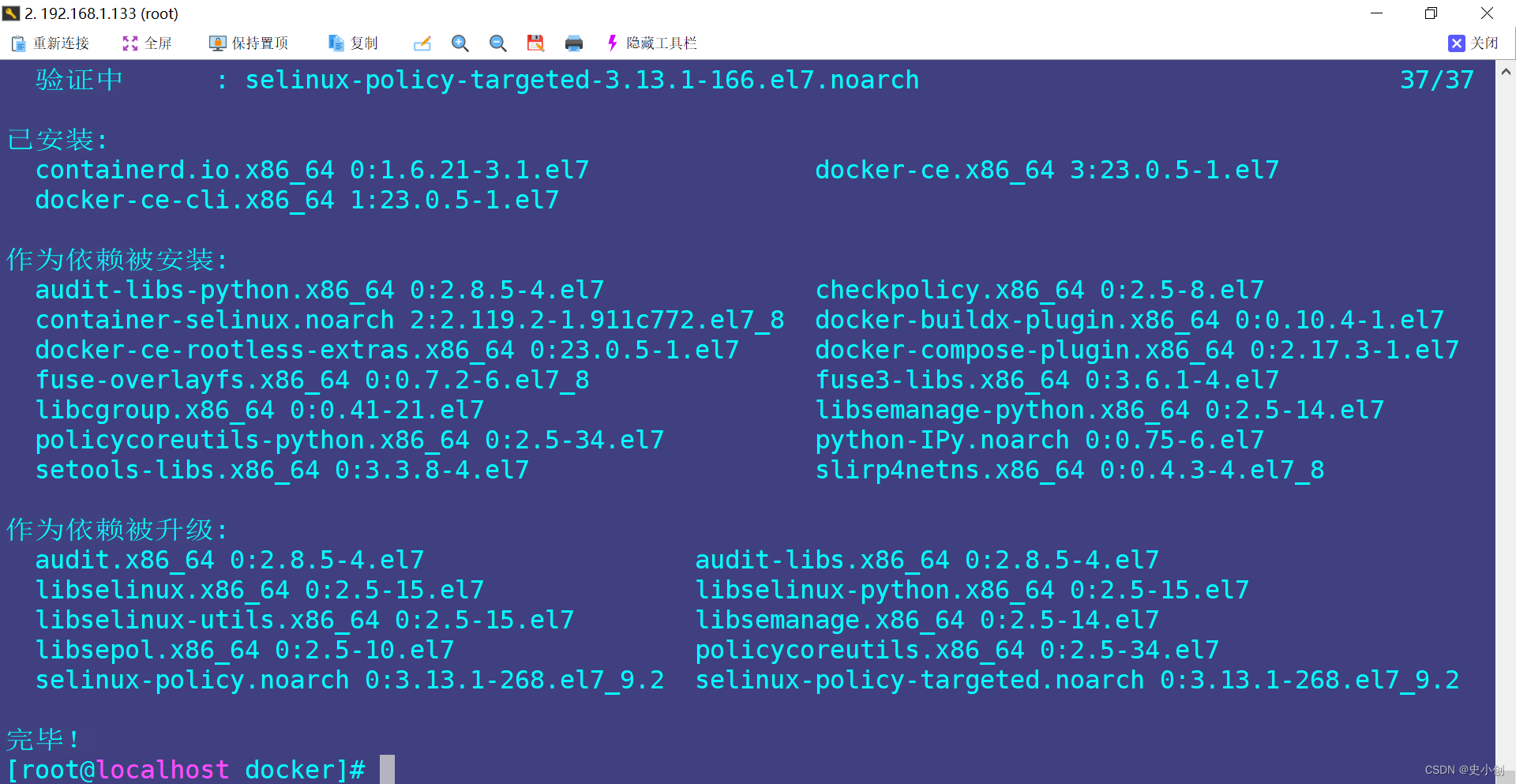Click the text containerd.io.x86_64 0:1.6.21-3.1.el7
The height and width of the screenshot is (784, 1516).
click(312, 170)
